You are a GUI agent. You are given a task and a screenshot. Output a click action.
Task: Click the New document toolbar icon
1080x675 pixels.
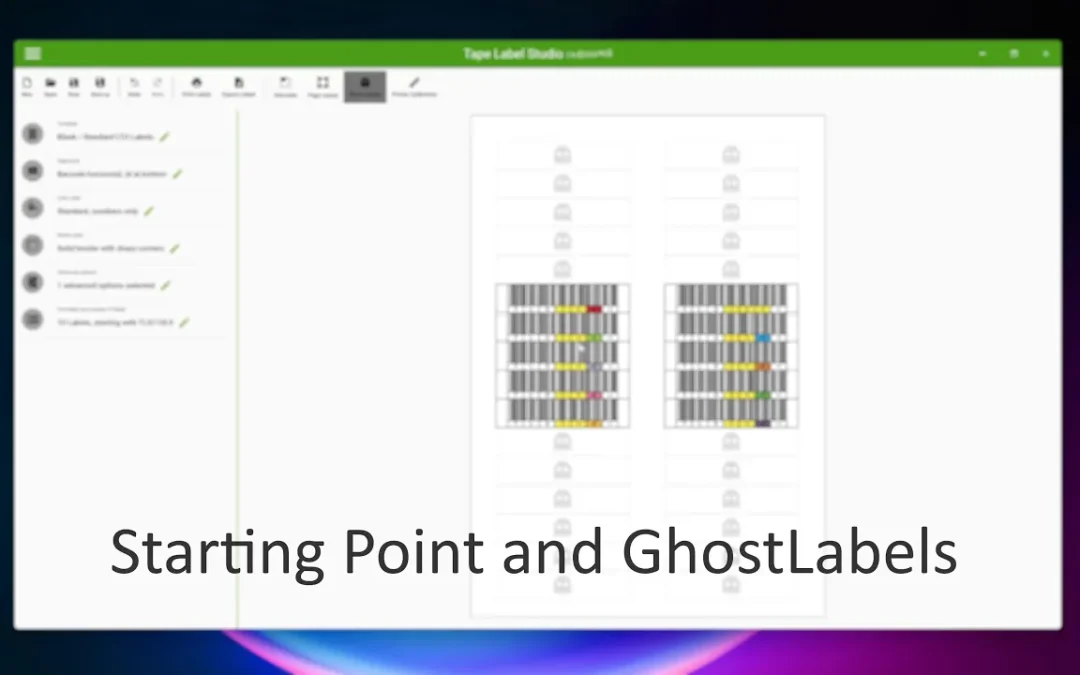point(27,86)
